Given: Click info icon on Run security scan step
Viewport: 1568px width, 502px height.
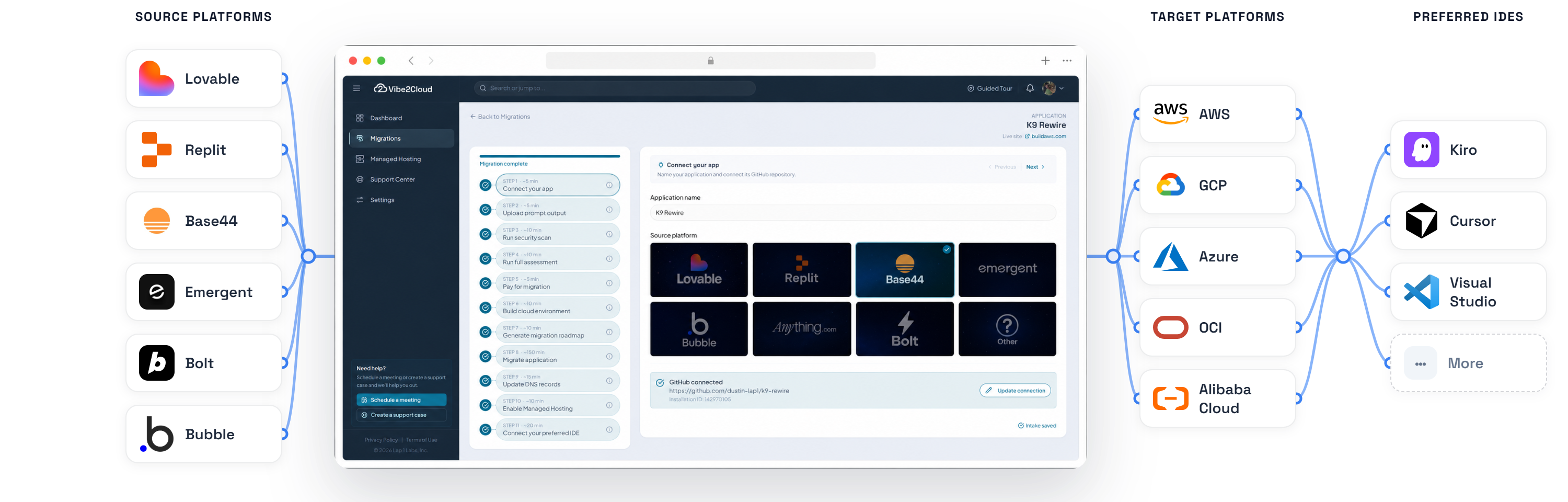Looking at the screenshot, I should click(x=609, y=234).
